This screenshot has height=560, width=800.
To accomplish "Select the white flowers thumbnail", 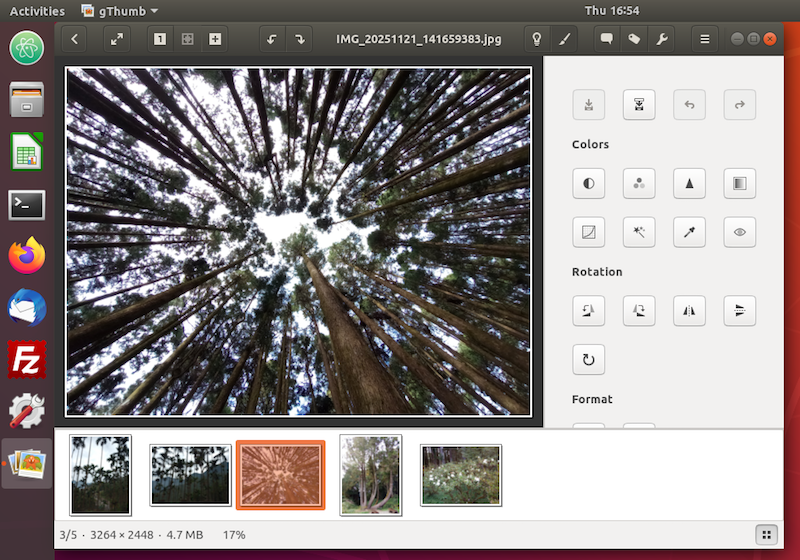I will (x=461, y=475).
